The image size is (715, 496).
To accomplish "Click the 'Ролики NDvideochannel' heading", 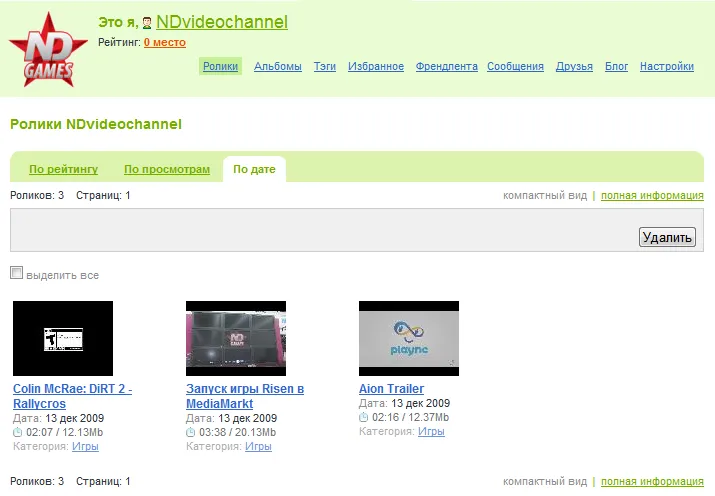I will tap(96, 124).
